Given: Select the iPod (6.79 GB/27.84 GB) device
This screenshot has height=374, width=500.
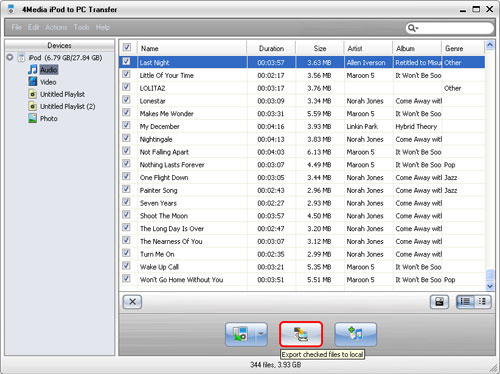Looking at the screenshot, I should (65, 58).
